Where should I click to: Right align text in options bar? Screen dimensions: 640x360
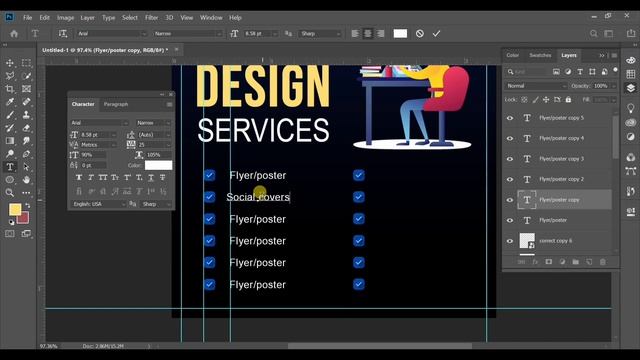[x=380, y=34]
